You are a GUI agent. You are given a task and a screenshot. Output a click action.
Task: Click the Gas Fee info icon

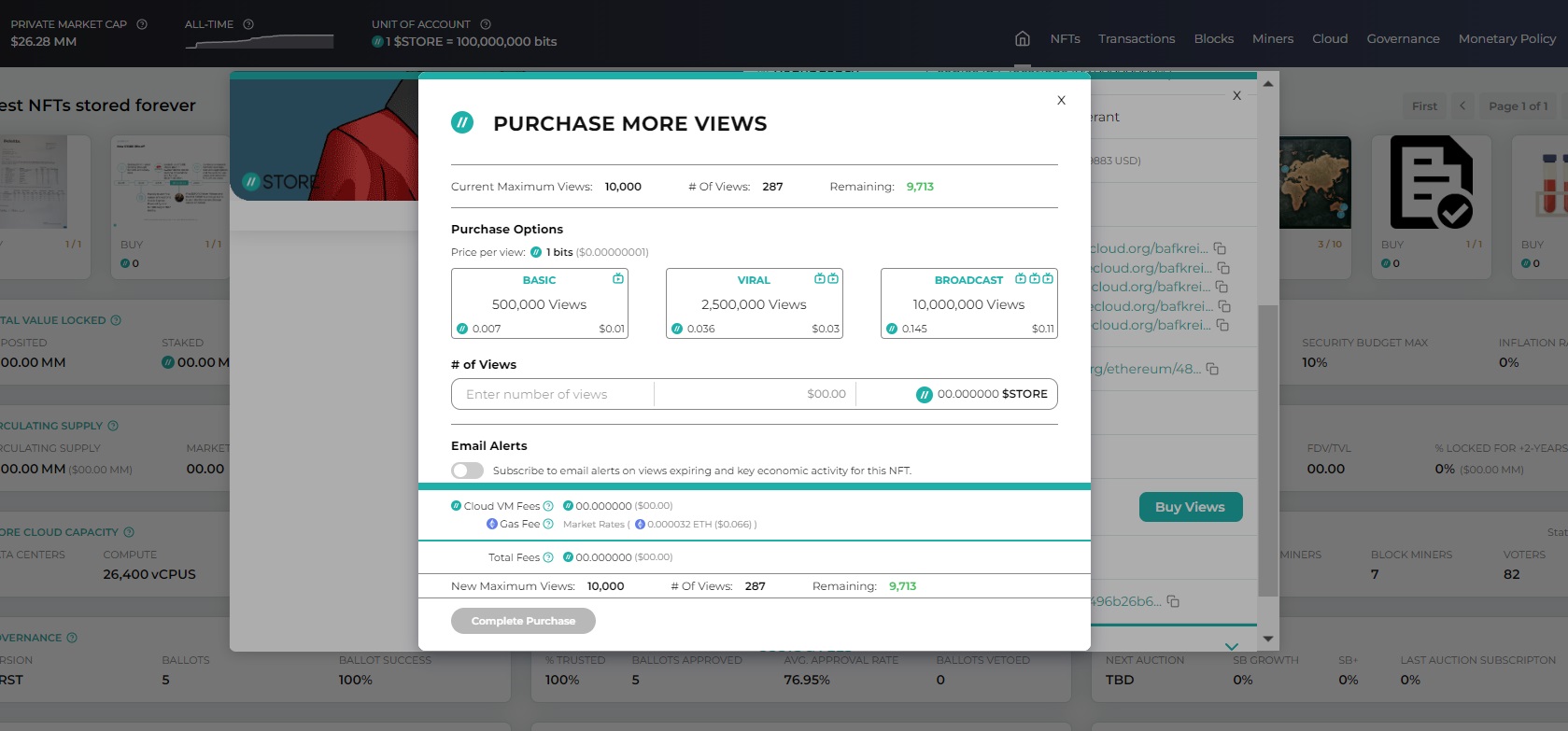(548, 524)
